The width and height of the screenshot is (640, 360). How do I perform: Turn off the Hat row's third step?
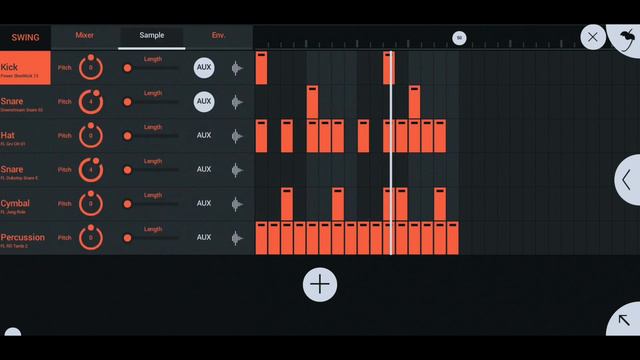tap(287, 136)
